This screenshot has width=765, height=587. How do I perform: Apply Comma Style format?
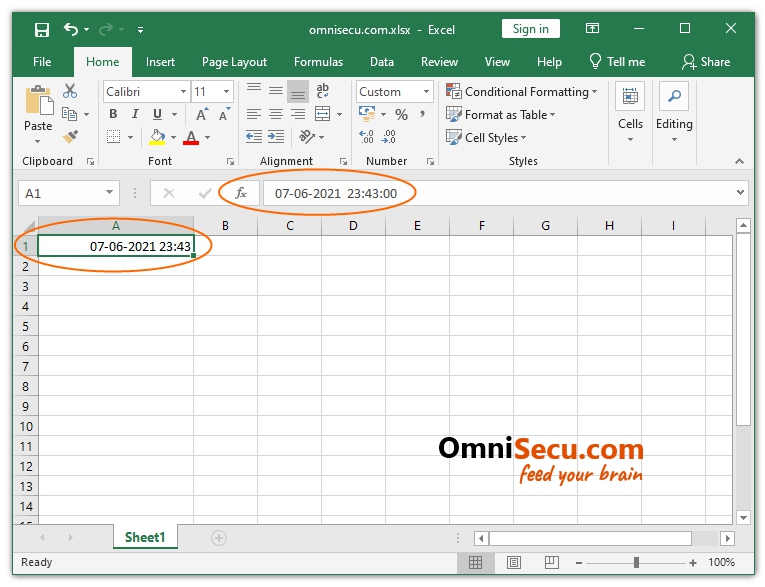tap(423, 115)
